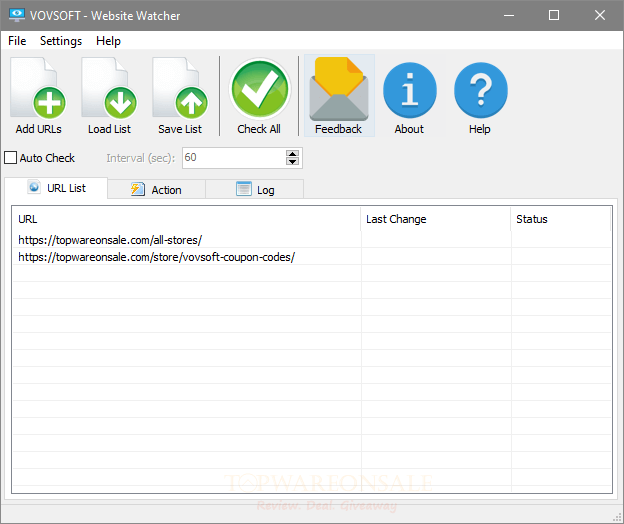Open the Settings menu
Viewport: 624px width, 524px height.
[x=61, y=41]
